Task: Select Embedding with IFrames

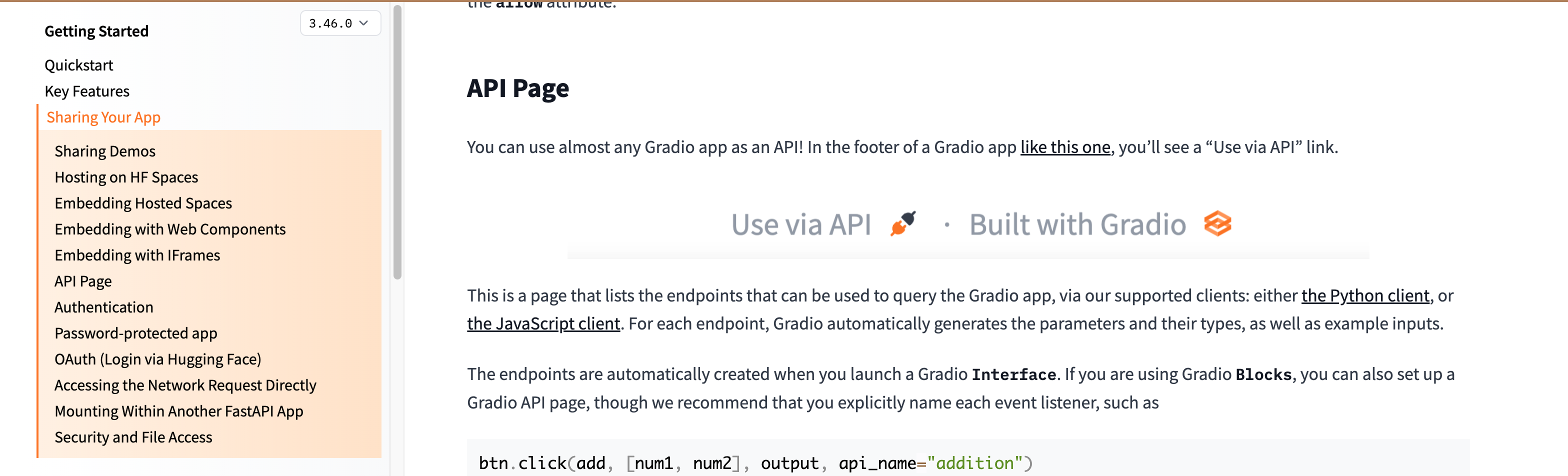Action: click(x=137, y=255)
